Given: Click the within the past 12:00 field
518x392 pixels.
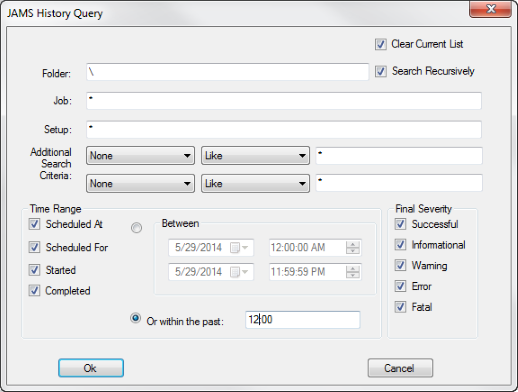Looking at the screenshot, I should point(303,320).
